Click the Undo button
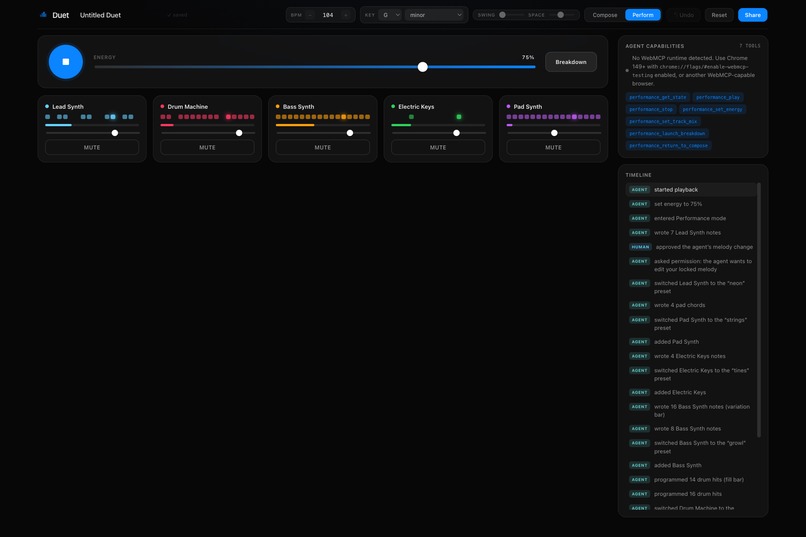The image size is (806, 537). click(x=683, y=15)
